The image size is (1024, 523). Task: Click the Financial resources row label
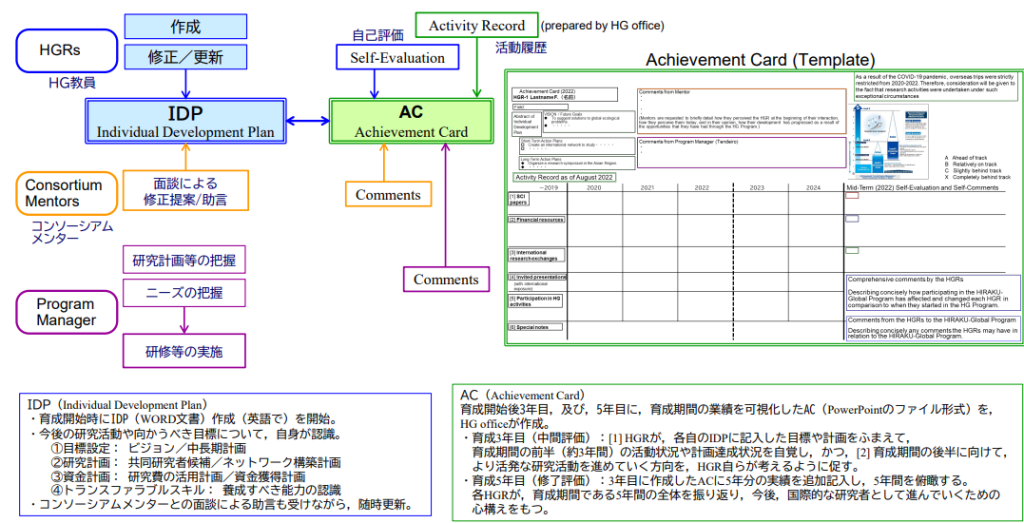(537, 220)
